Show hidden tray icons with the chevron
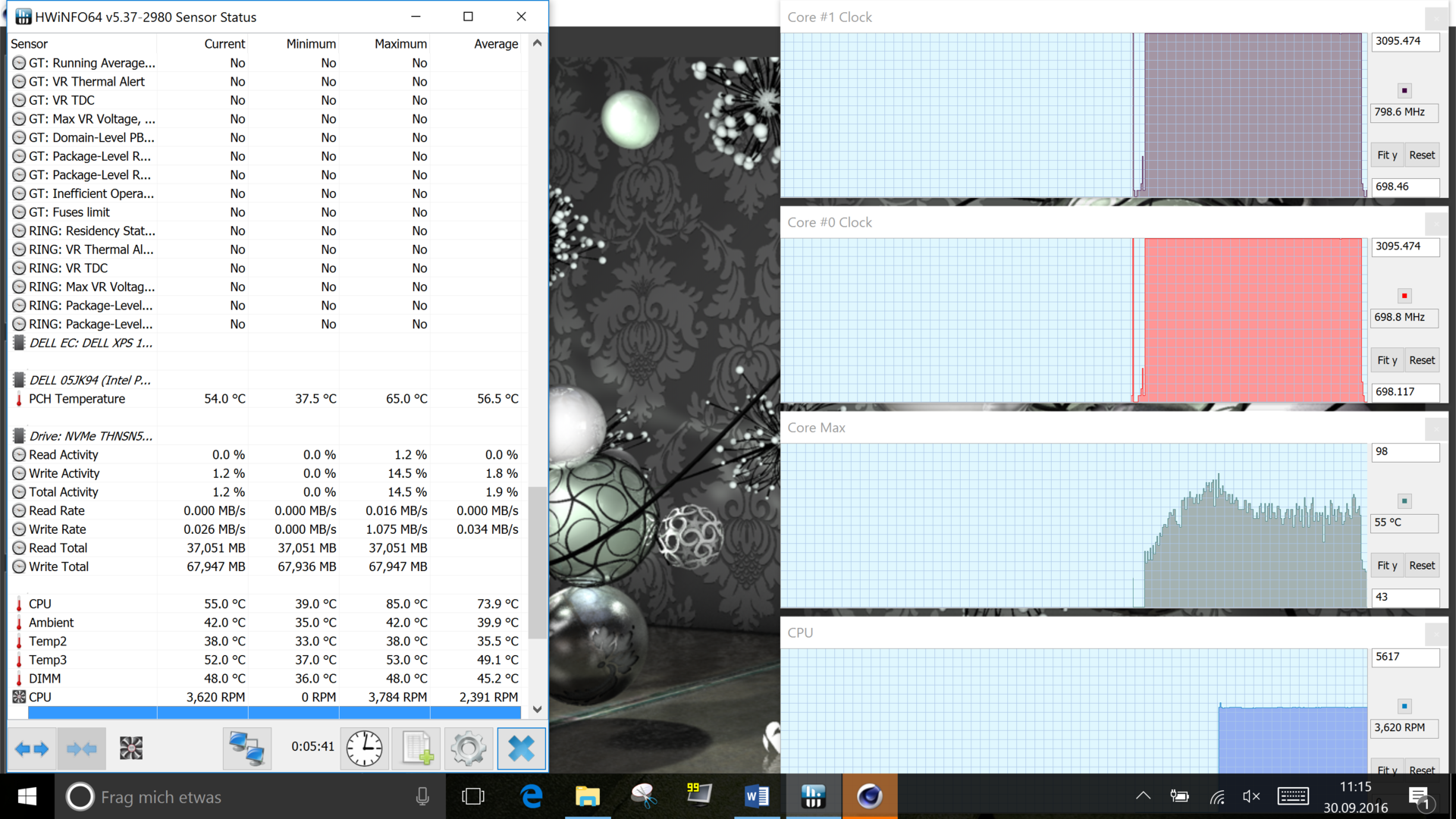The width and height of the screenshot is (1456, 819). click(x=1143, y=796)
